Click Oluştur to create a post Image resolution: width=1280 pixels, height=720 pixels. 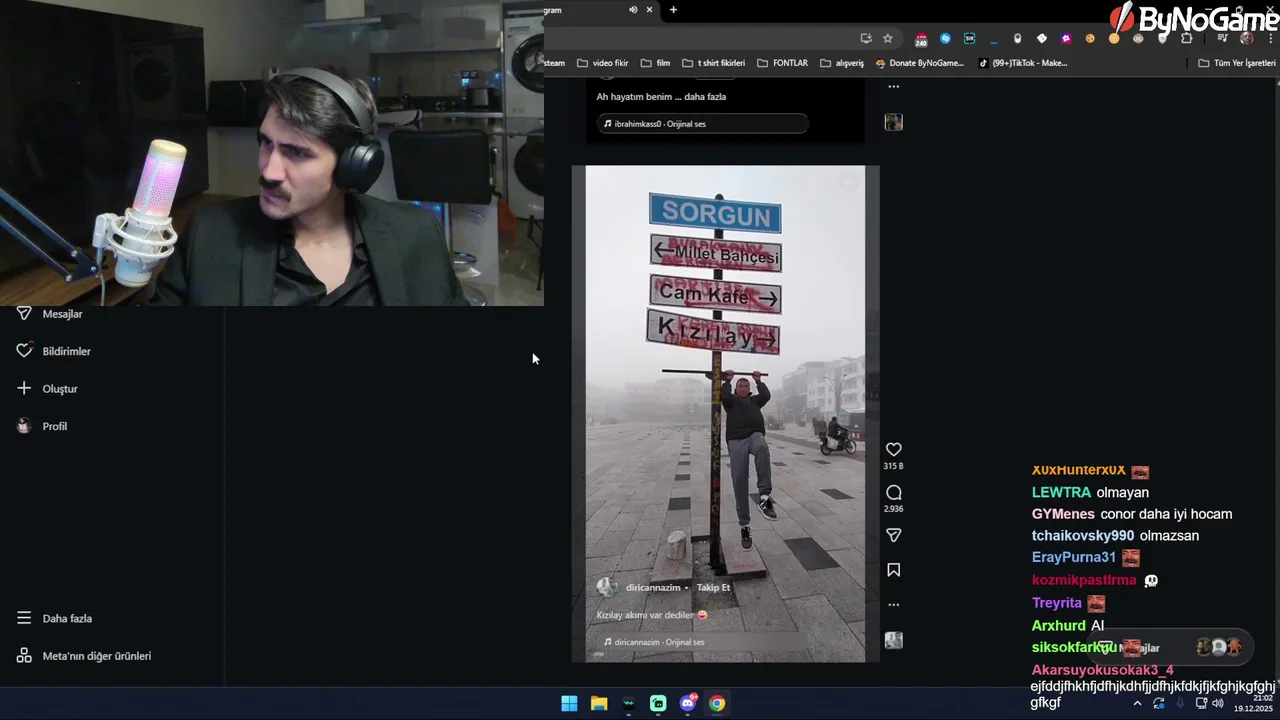point(60,389)
